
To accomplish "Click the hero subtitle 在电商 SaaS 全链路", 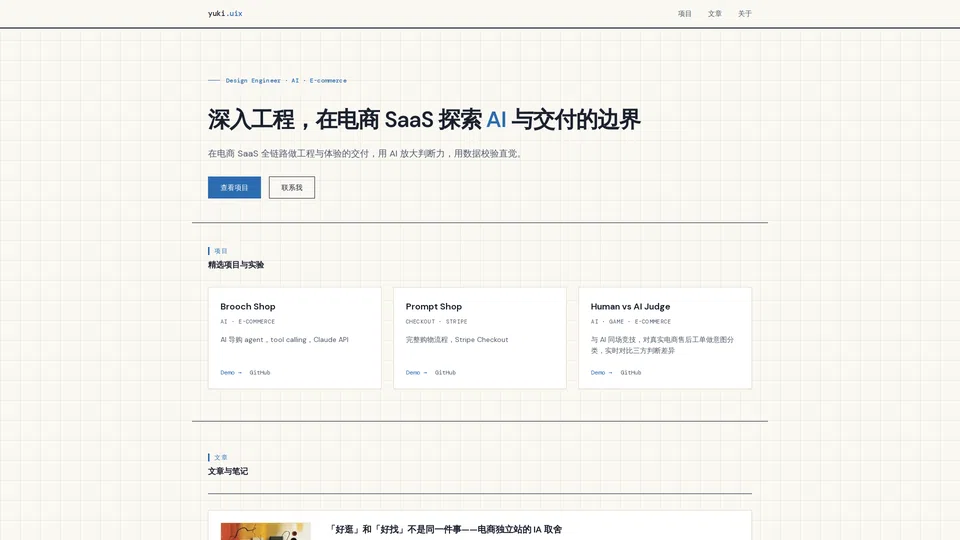I will (366, 153).
